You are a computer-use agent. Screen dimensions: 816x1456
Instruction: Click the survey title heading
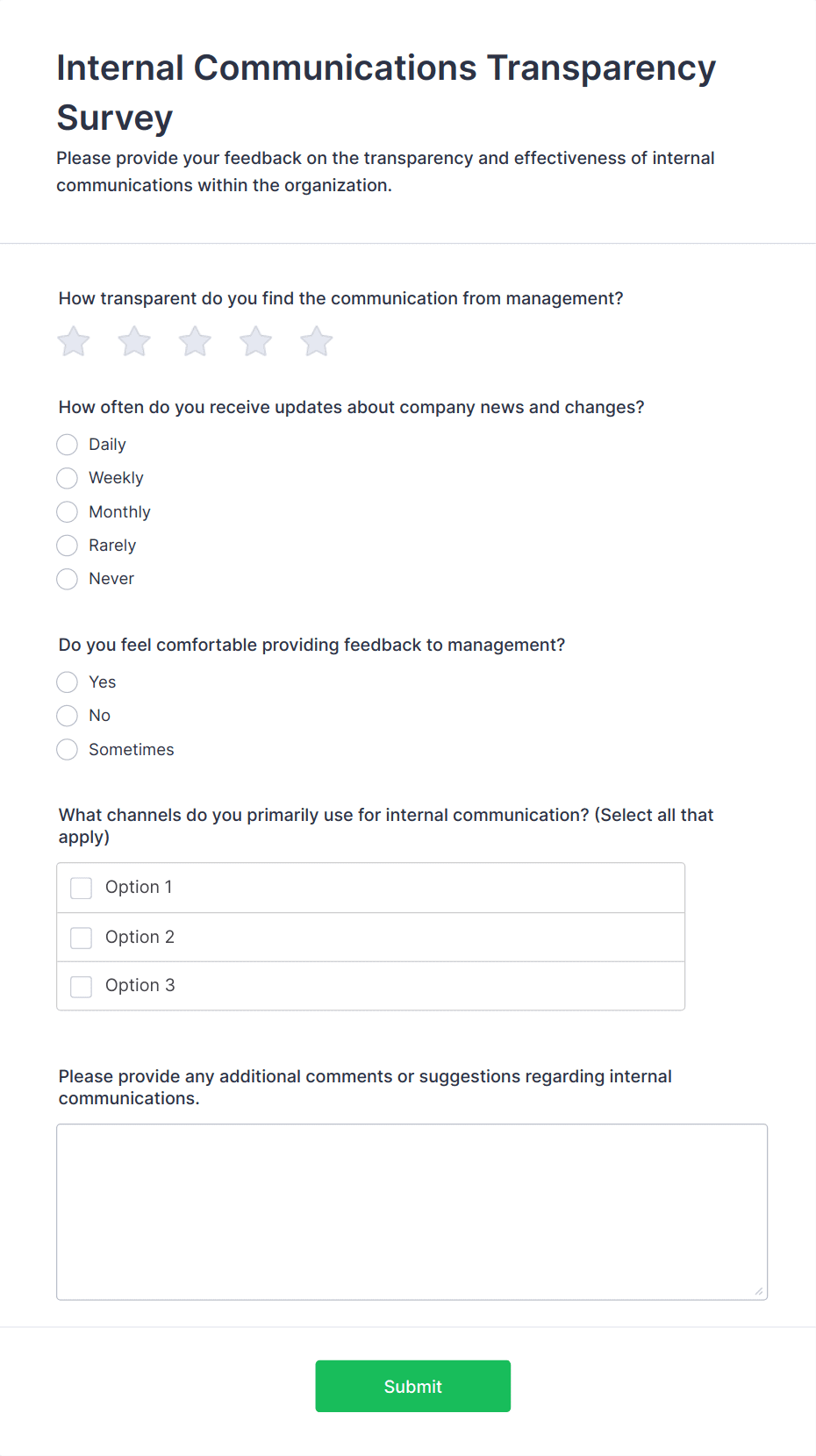pyautogui.click(x=386, y=91)
